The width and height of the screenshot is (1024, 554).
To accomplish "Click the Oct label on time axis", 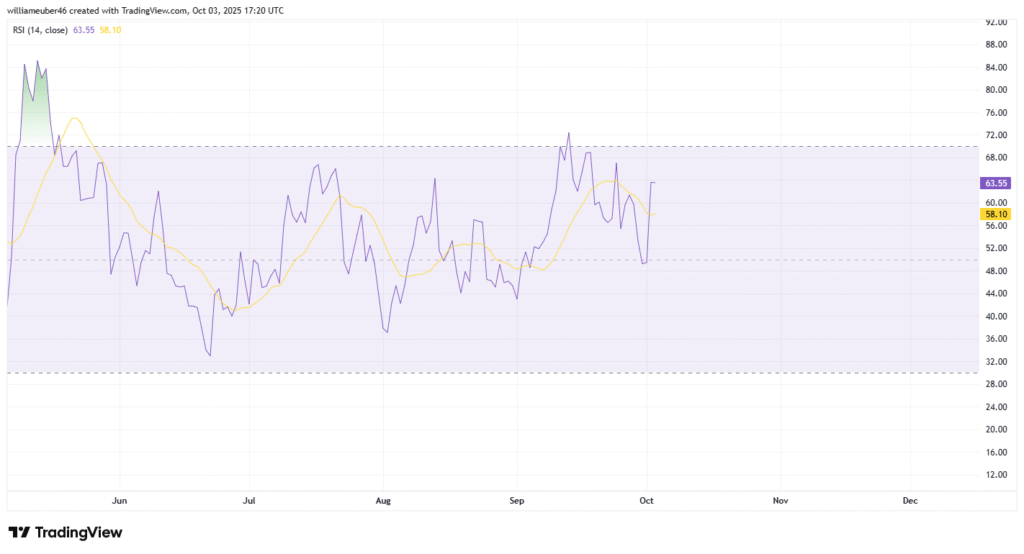I will (x=647, y=499).
